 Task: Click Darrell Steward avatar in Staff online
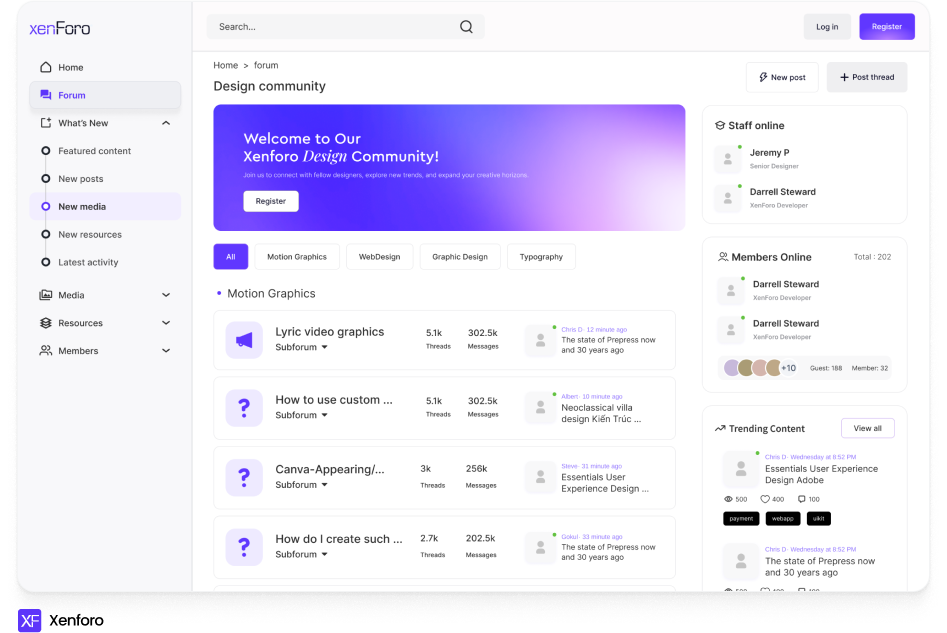pyautogui.click(x=728, y=198)
